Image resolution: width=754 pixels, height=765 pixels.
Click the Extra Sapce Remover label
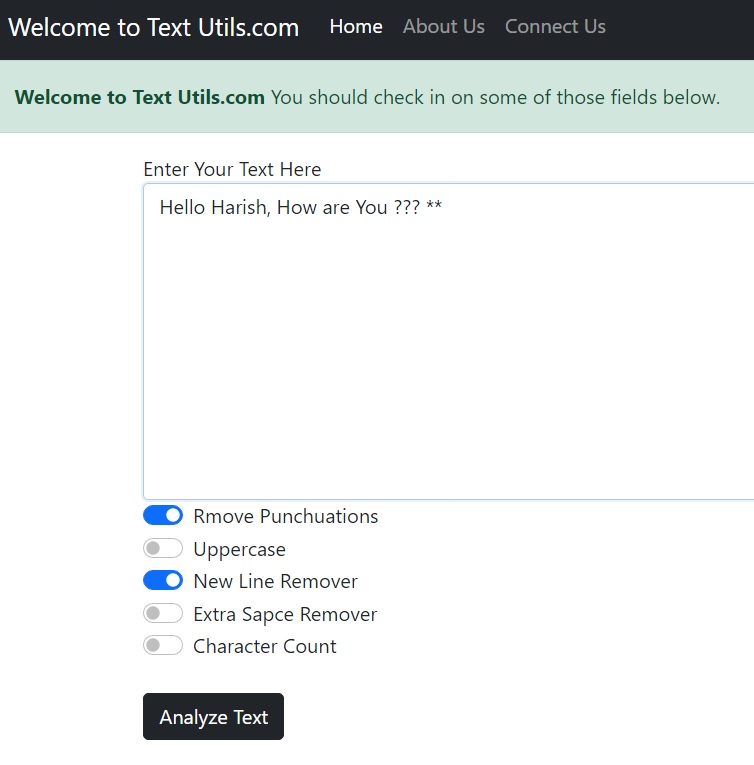(285, 615)
